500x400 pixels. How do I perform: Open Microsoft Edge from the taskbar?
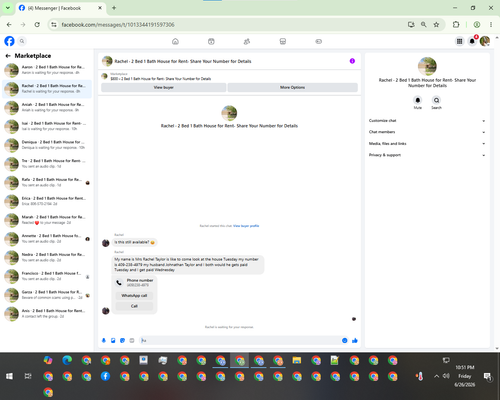pos(67,360)
